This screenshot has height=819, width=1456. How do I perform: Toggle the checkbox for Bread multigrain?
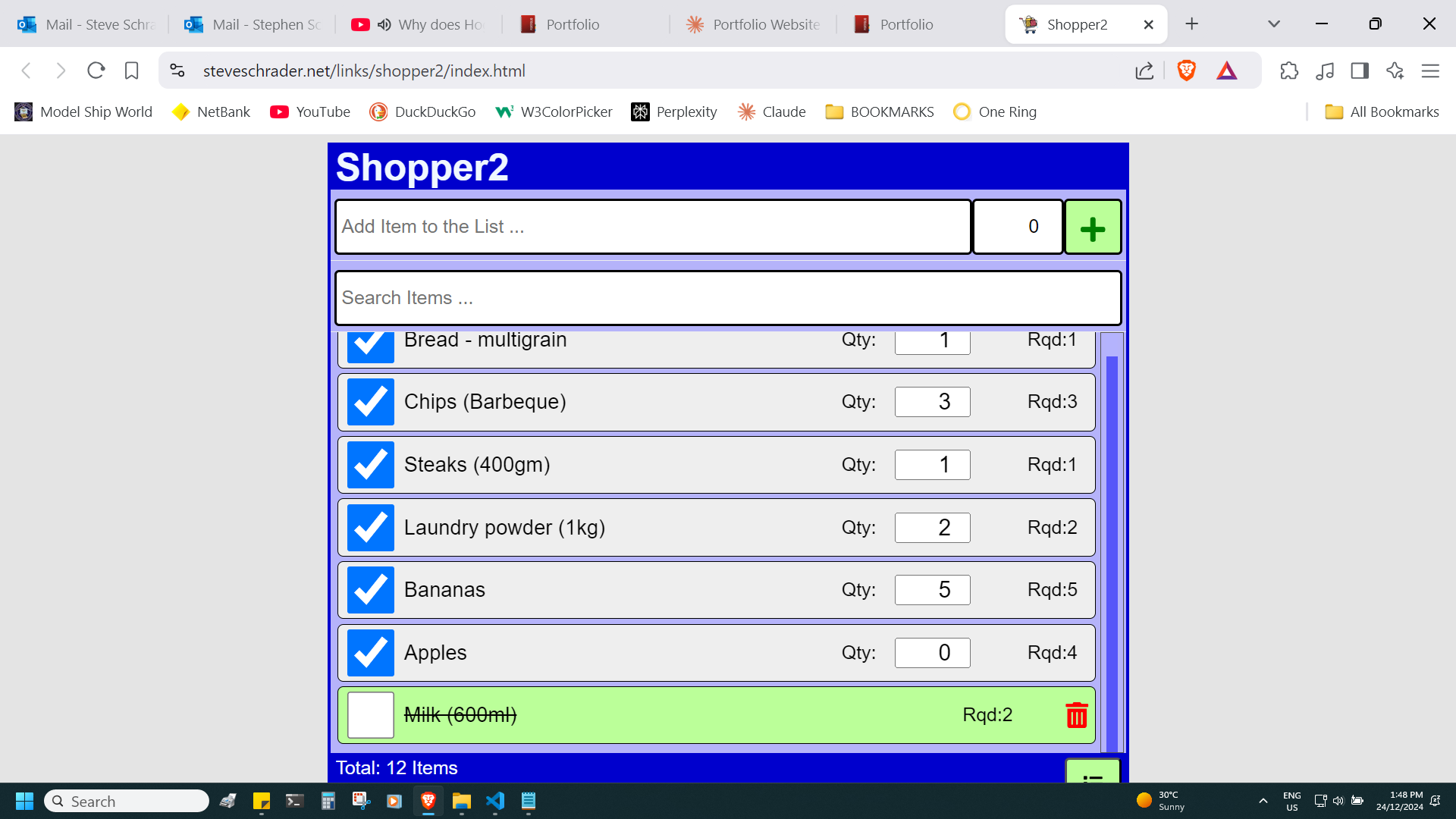tap(370, 340)
